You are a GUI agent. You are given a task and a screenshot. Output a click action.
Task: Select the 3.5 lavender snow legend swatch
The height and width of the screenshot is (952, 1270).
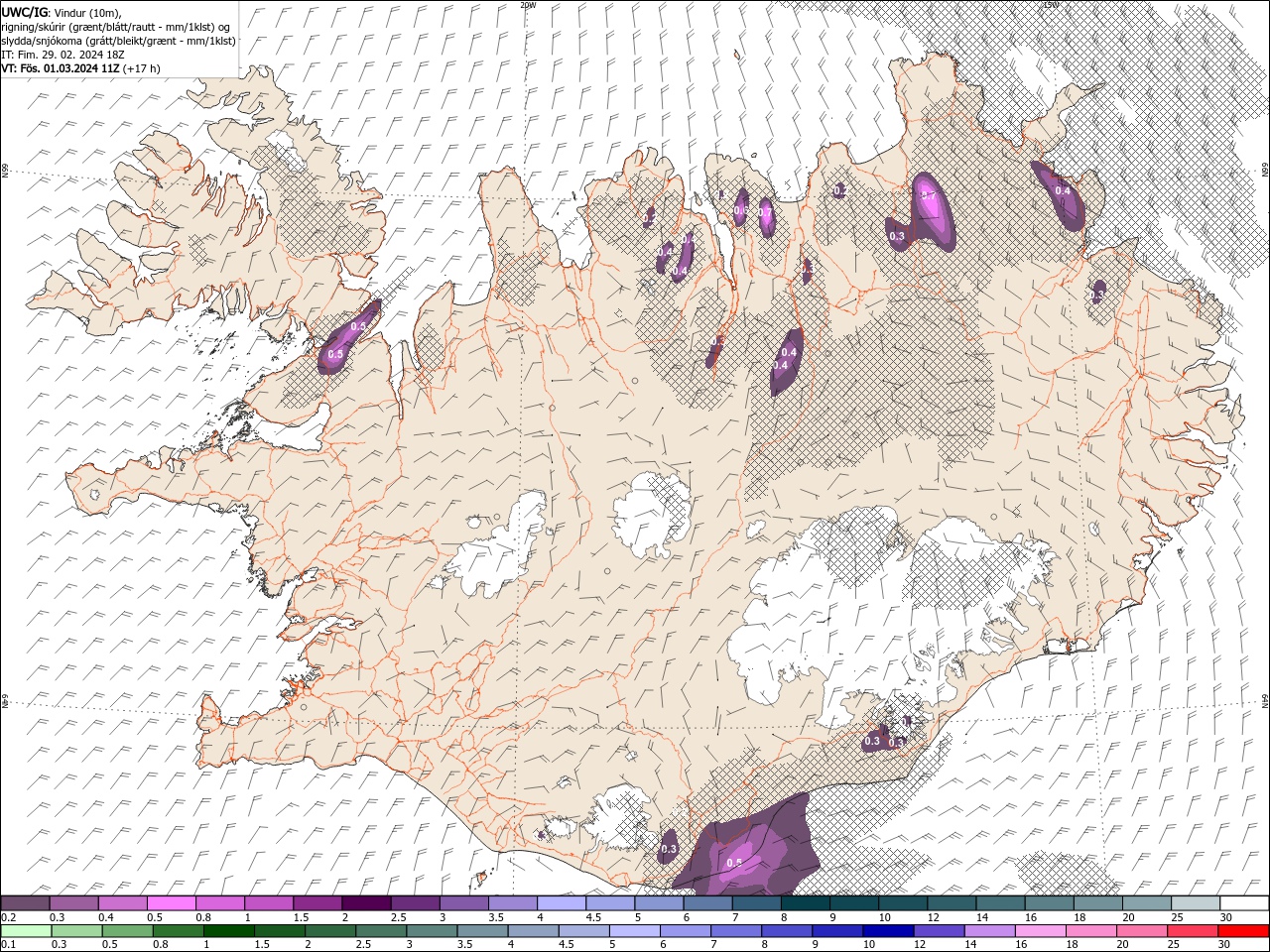pyautogui.click(x=513, y=903)
